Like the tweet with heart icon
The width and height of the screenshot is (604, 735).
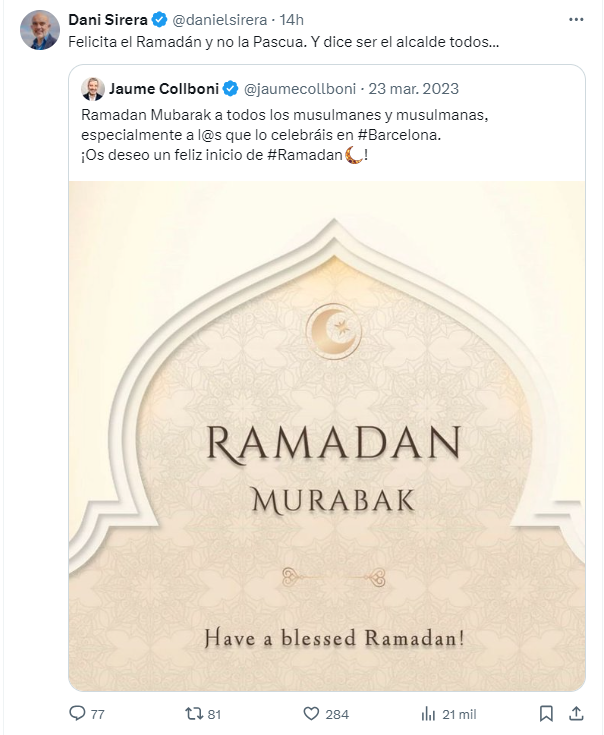pos(311,714)
